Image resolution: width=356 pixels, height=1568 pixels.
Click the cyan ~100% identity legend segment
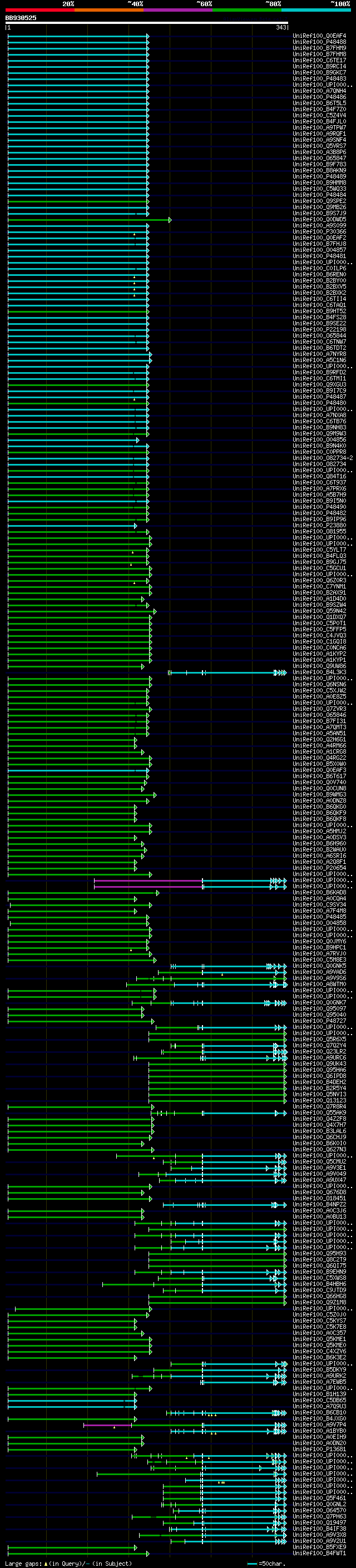click(316, 10)
